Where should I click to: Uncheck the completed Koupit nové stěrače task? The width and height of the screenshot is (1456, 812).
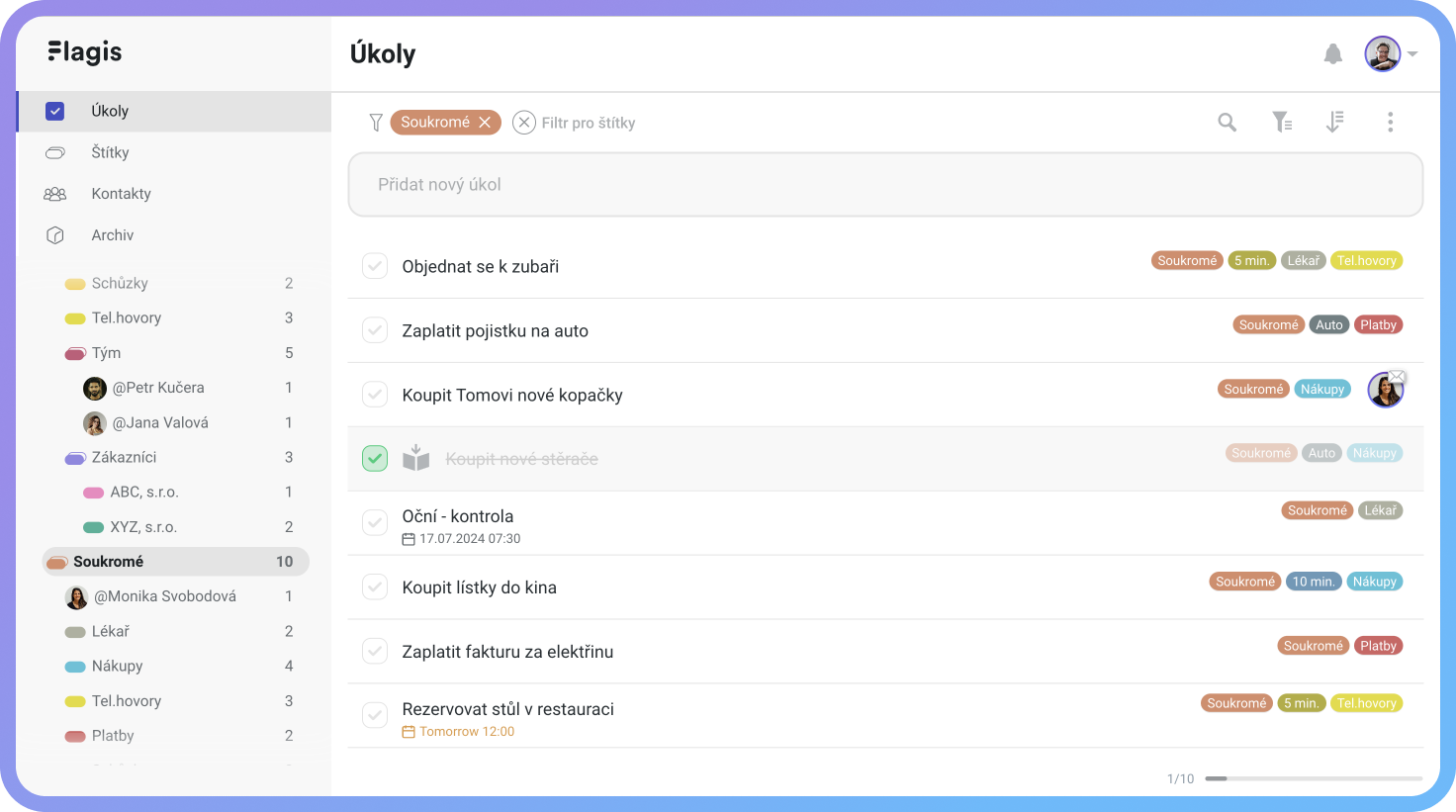(375, 459)
